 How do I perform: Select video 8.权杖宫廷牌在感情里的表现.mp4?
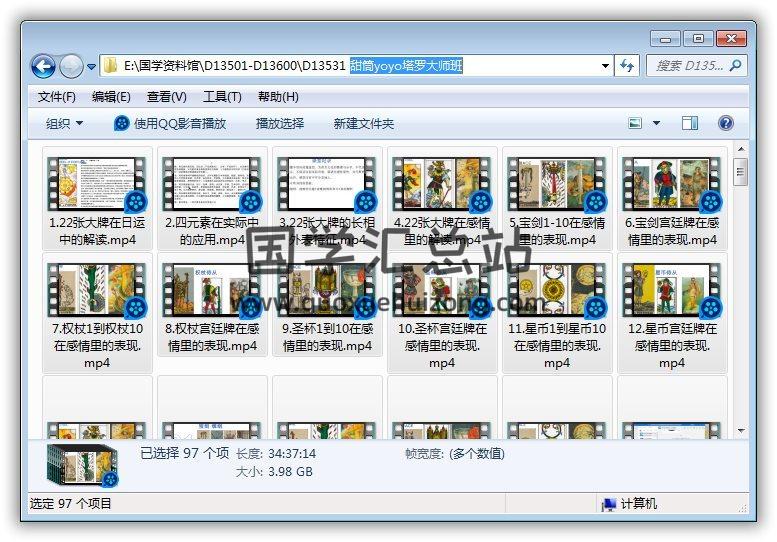click(x=212, y=304)
